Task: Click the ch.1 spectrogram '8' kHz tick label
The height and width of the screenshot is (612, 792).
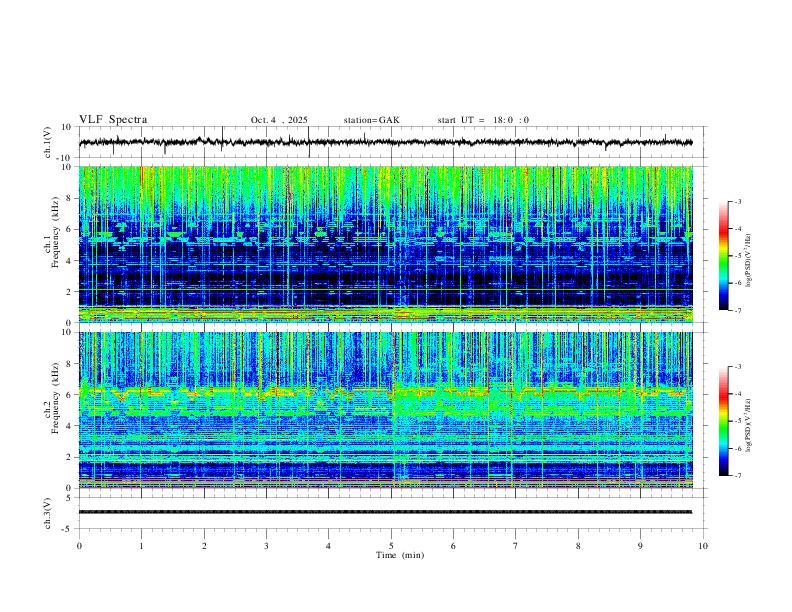Action: [x=70, y=198]
